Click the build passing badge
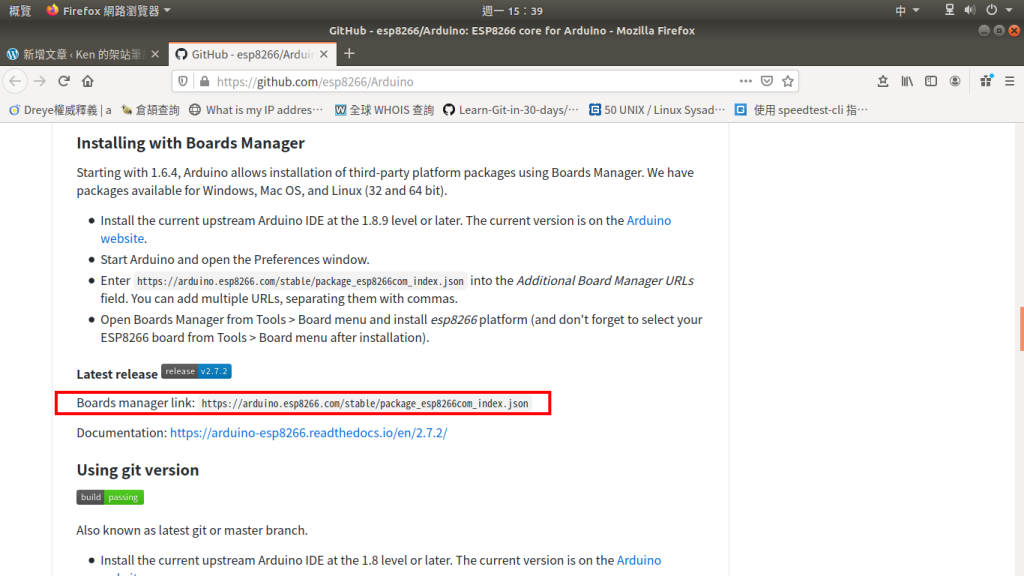The height and width of the screenshot is (576, 1024). (x=110, y=497)
